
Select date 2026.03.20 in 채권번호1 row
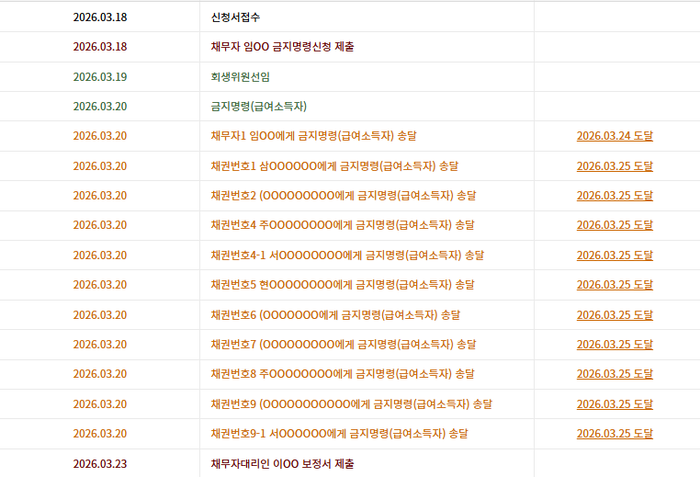click(x=100, y=166)
